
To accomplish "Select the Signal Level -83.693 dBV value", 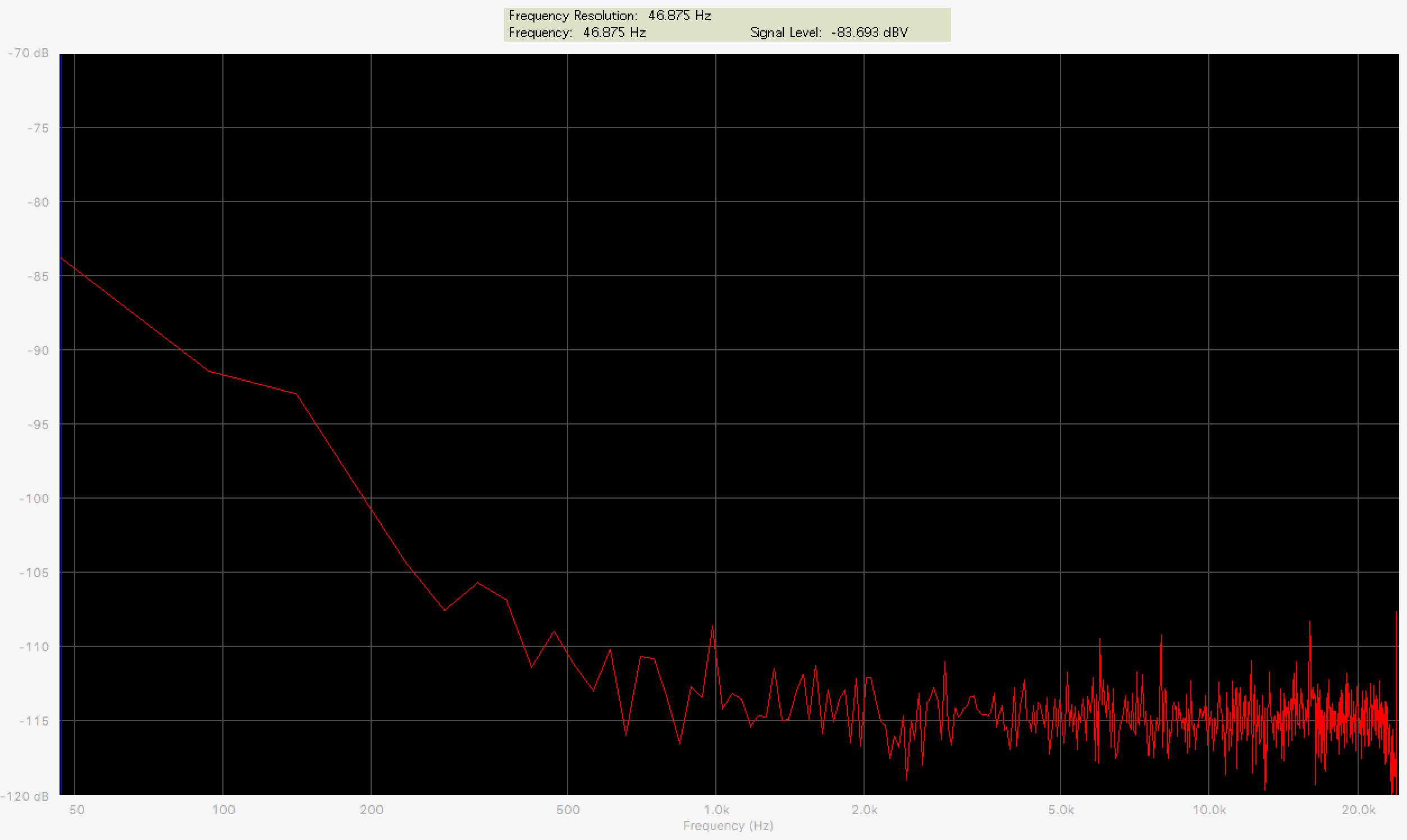I will (829, 33).
